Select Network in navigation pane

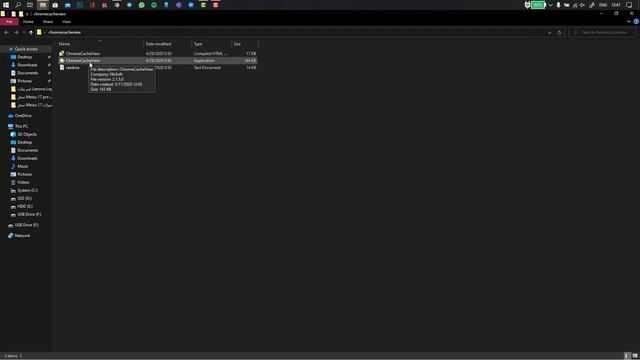point(22,236)
